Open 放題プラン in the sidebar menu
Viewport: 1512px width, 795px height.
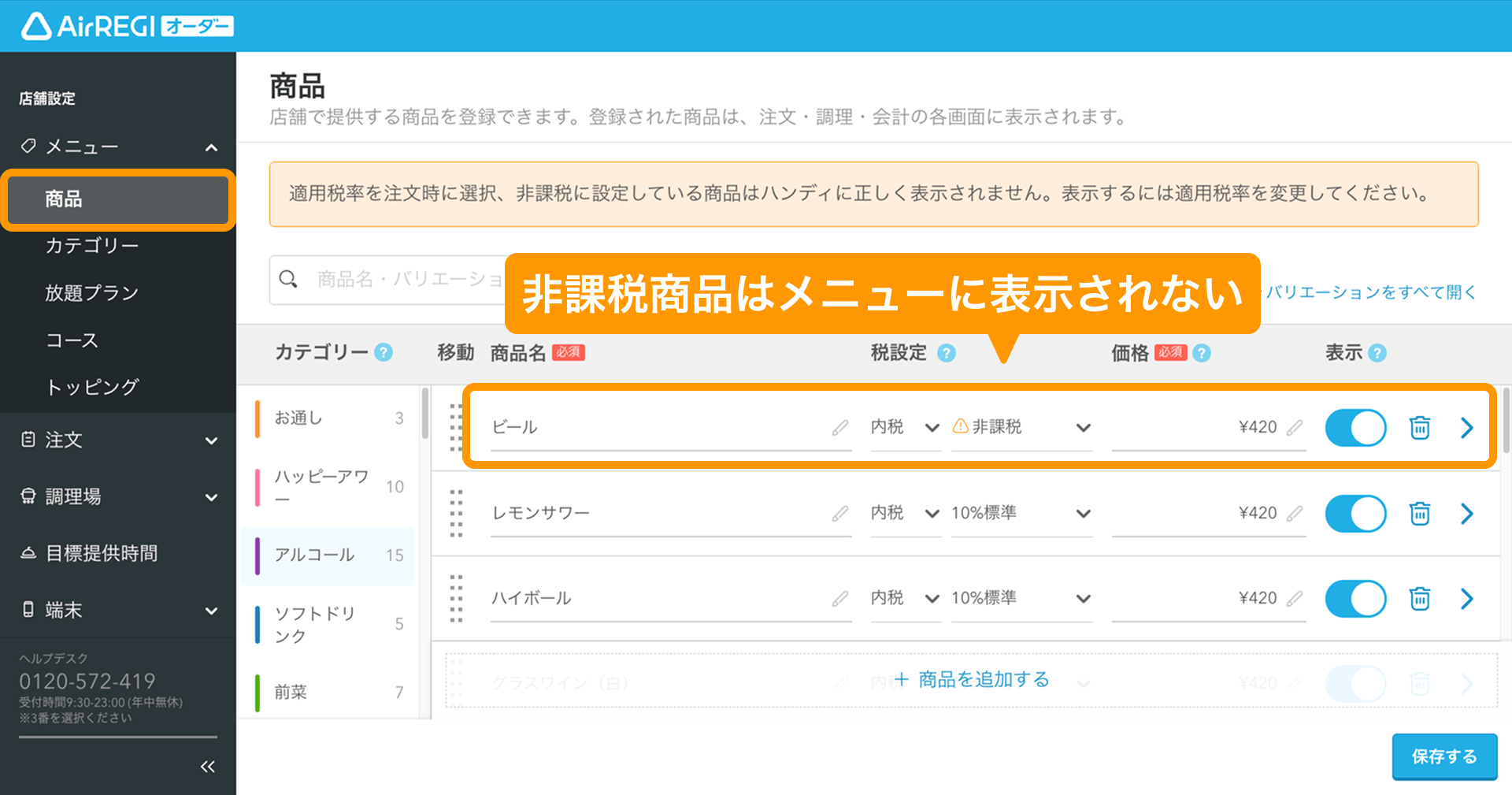click(91, 293)
